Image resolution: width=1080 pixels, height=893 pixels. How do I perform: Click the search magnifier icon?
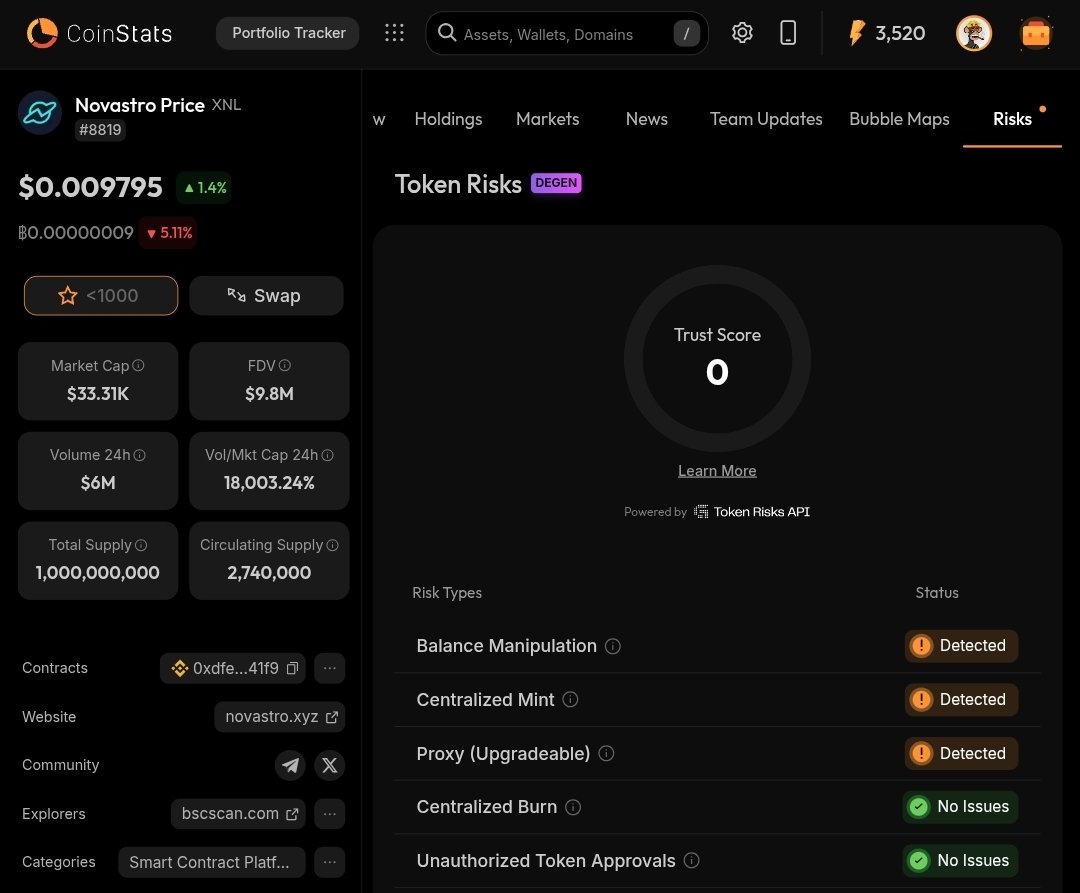point(447,32)
